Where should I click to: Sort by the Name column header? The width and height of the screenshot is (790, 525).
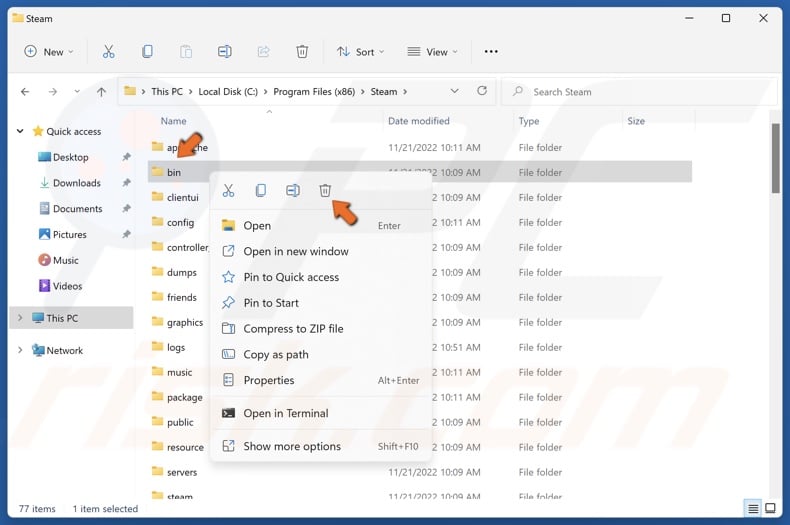173,121
